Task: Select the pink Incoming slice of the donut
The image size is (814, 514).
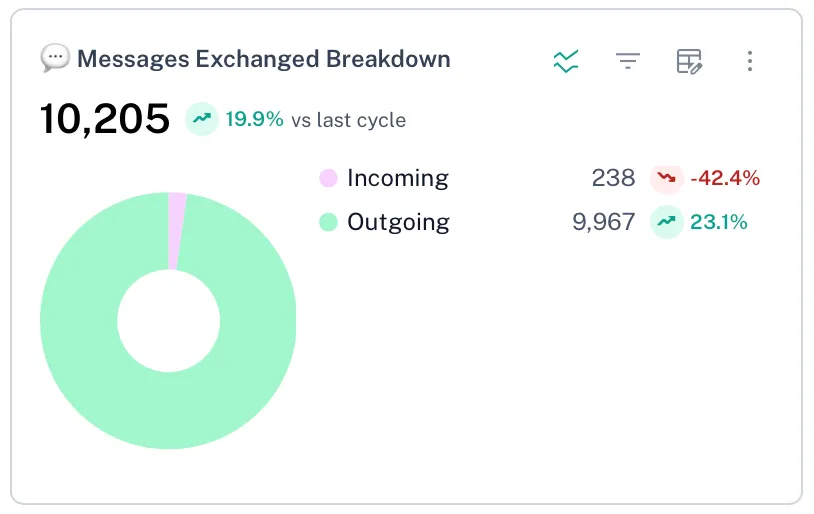Action: click(176, 230)
